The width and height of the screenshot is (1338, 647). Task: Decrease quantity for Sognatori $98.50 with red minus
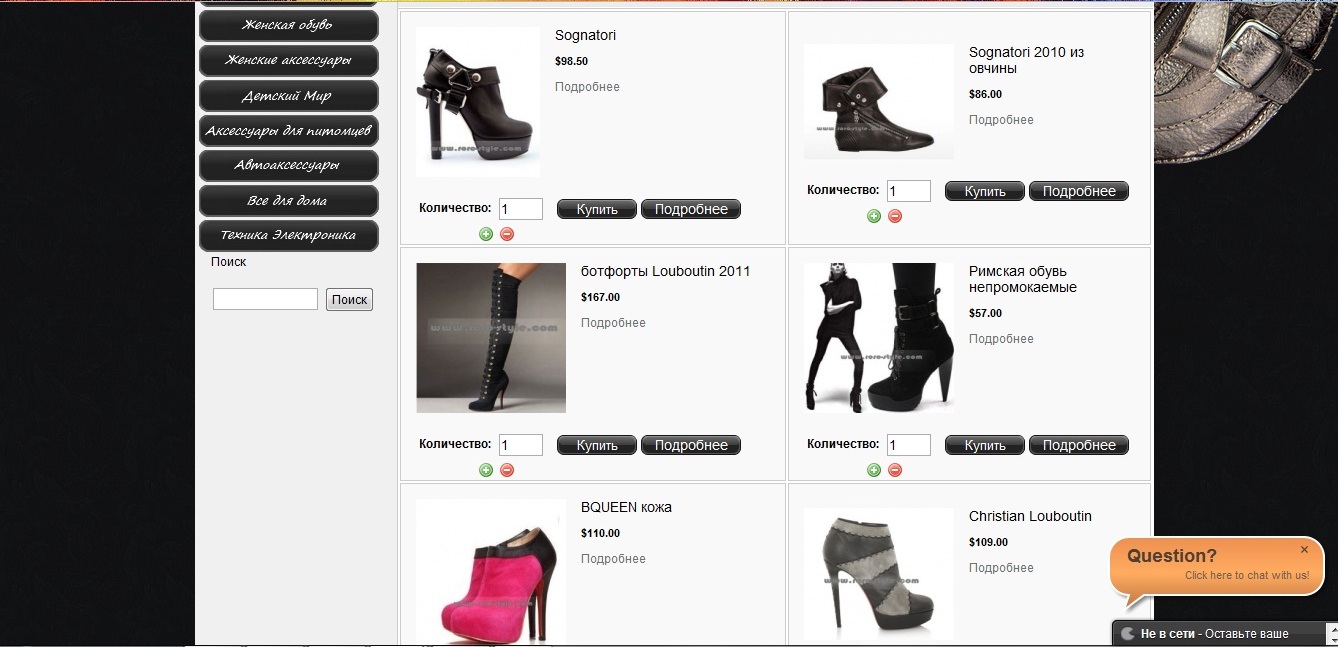click(507, 234)
